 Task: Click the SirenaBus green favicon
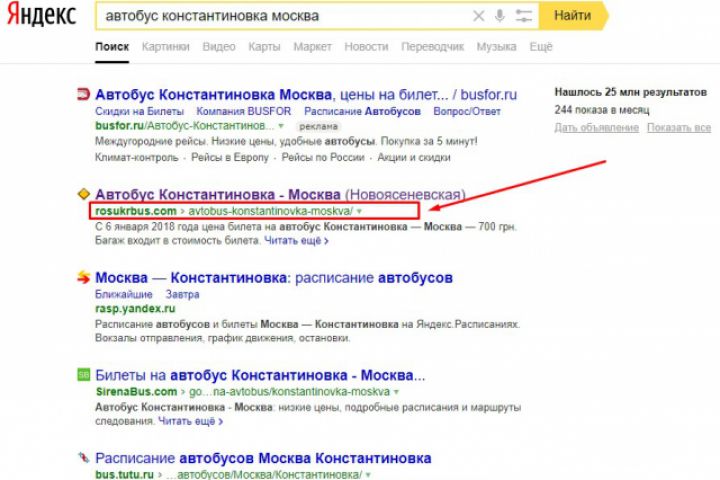pos(83,375)
